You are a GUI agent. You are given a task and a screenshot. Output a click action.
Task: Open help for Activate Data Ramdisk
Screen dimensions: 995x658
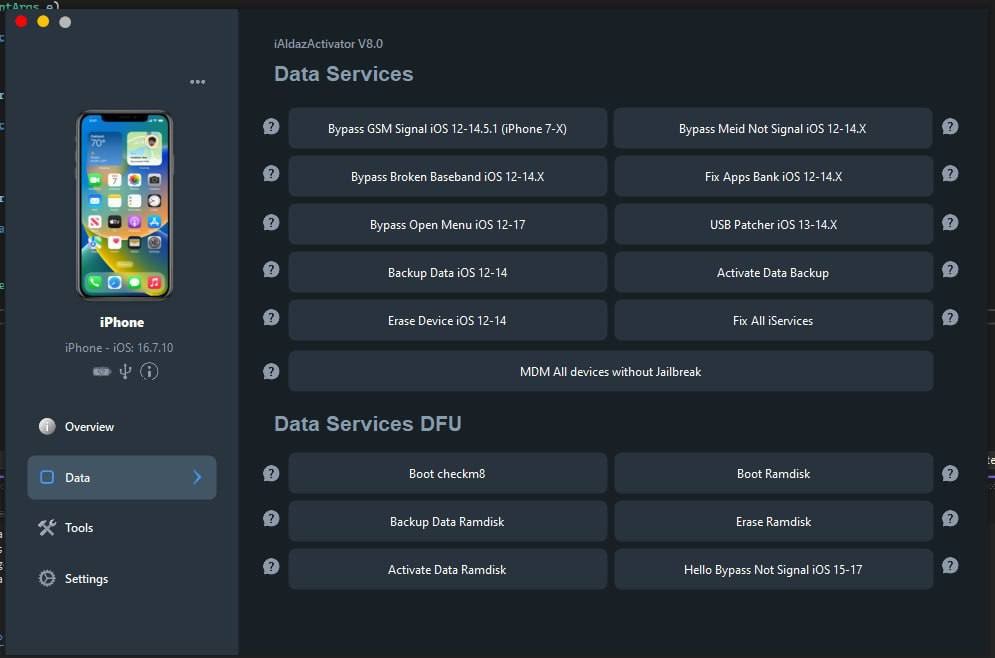(271, 565)
